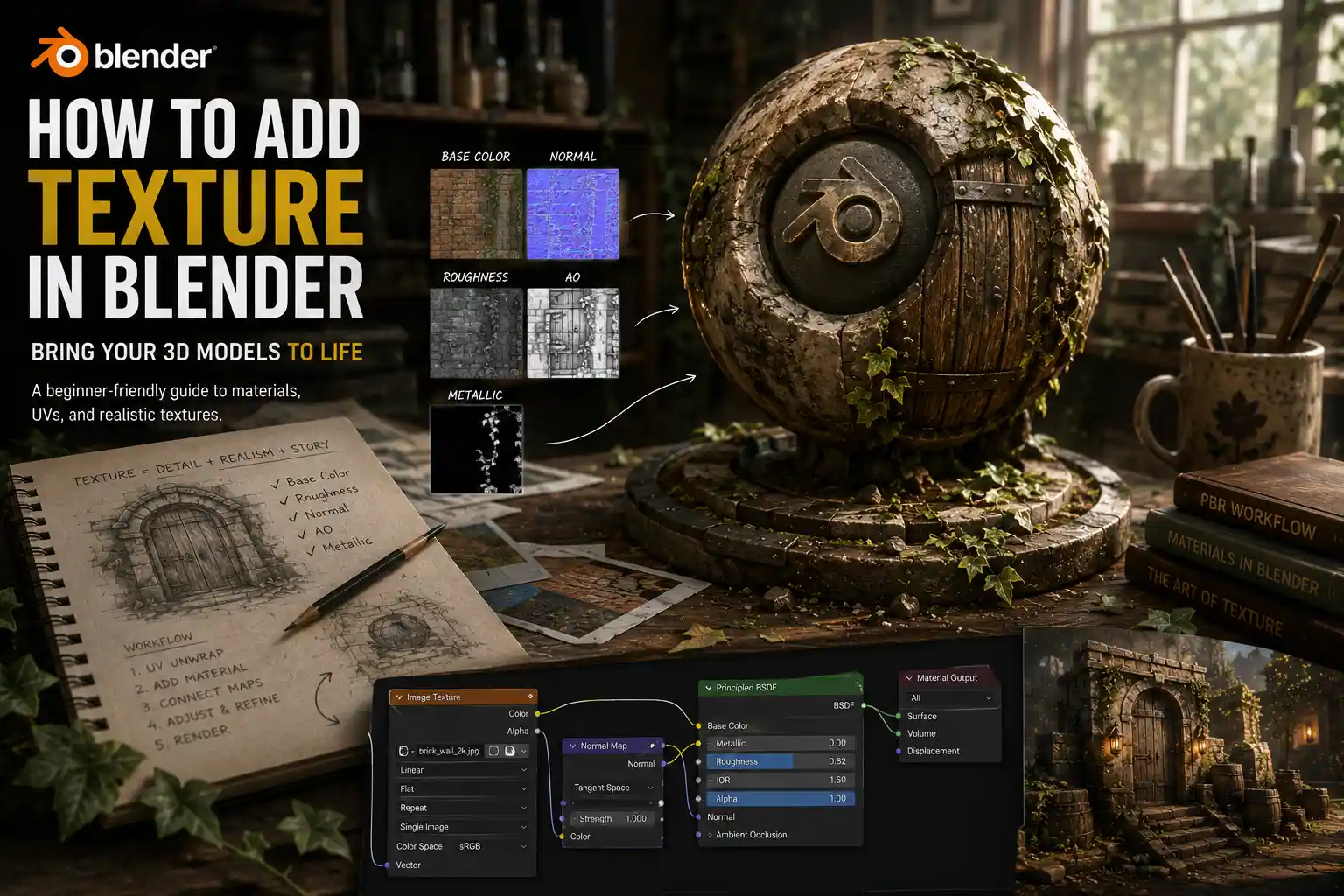Click the Displacement input socket
The image size is (1344, 896).
click(x=899, y=751)
